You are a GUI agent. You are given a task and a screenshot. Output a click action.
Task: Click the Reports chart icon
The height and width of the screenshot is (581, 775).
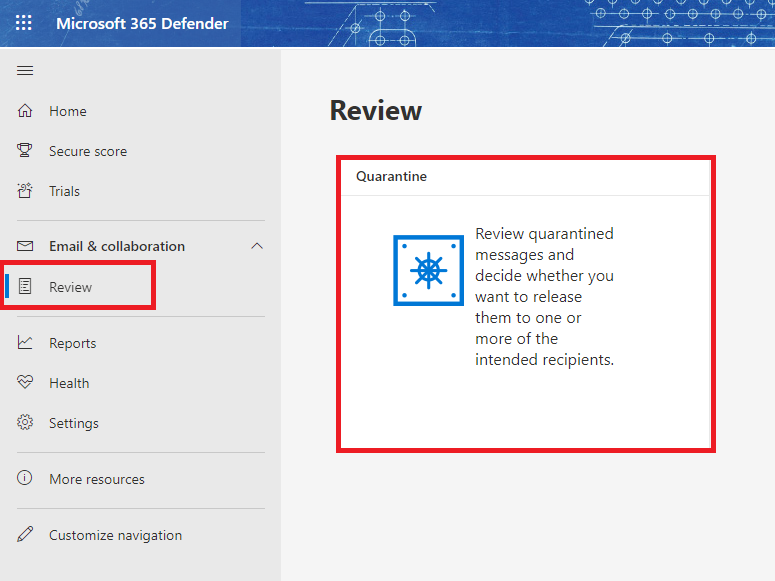25,343
